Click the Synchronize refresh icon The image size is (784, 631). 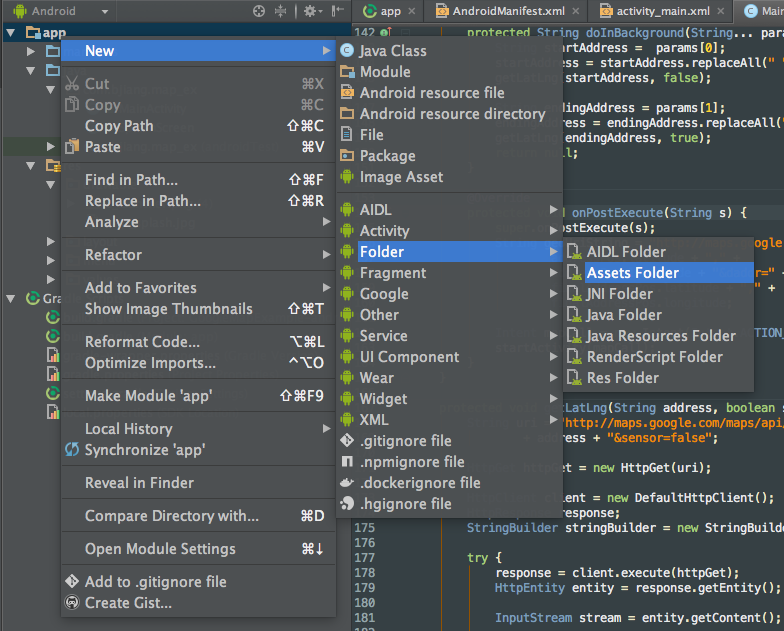click(72, 450)
